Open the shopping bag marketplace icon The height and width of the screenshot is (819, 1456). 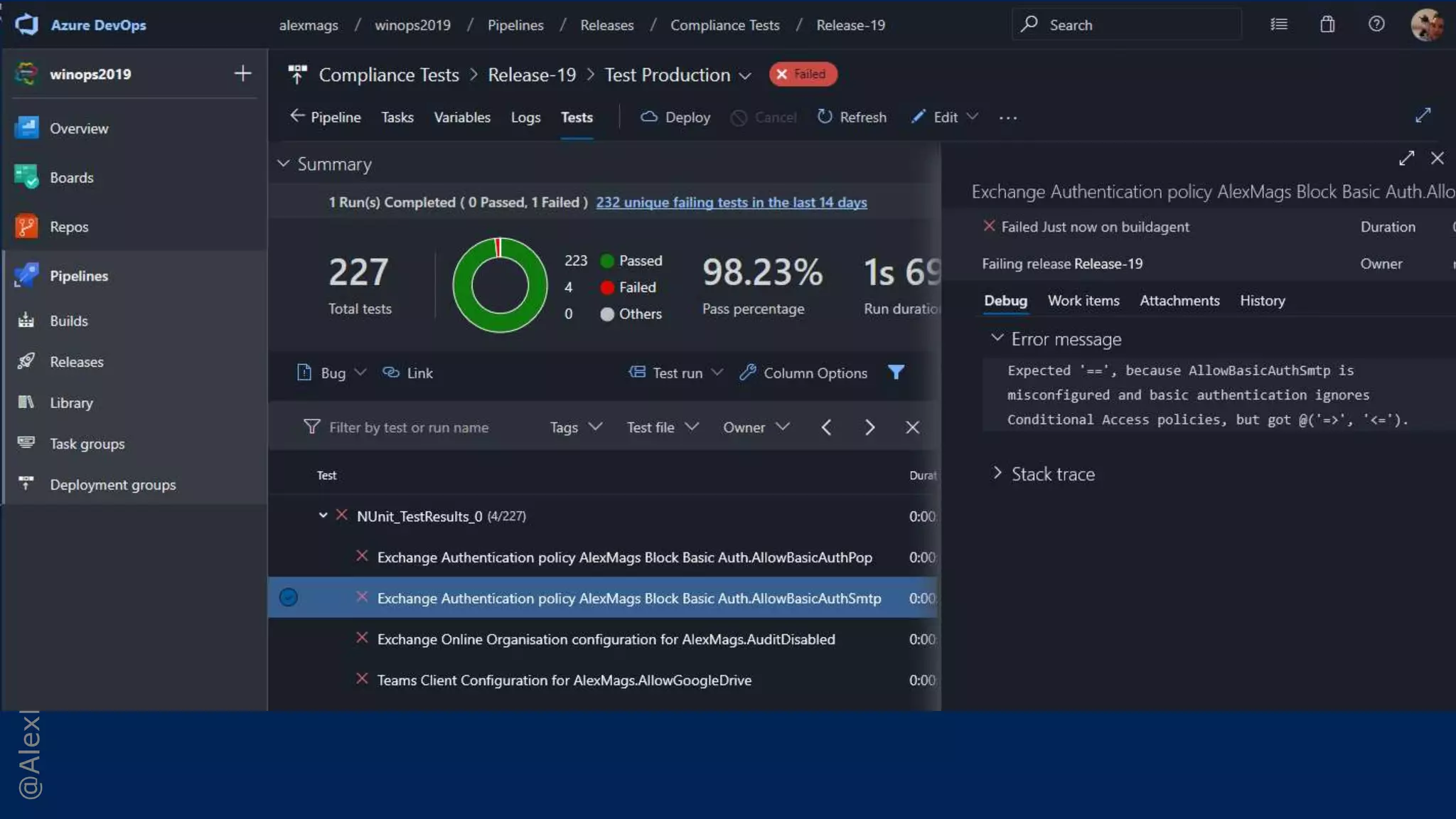(1327, 24)
